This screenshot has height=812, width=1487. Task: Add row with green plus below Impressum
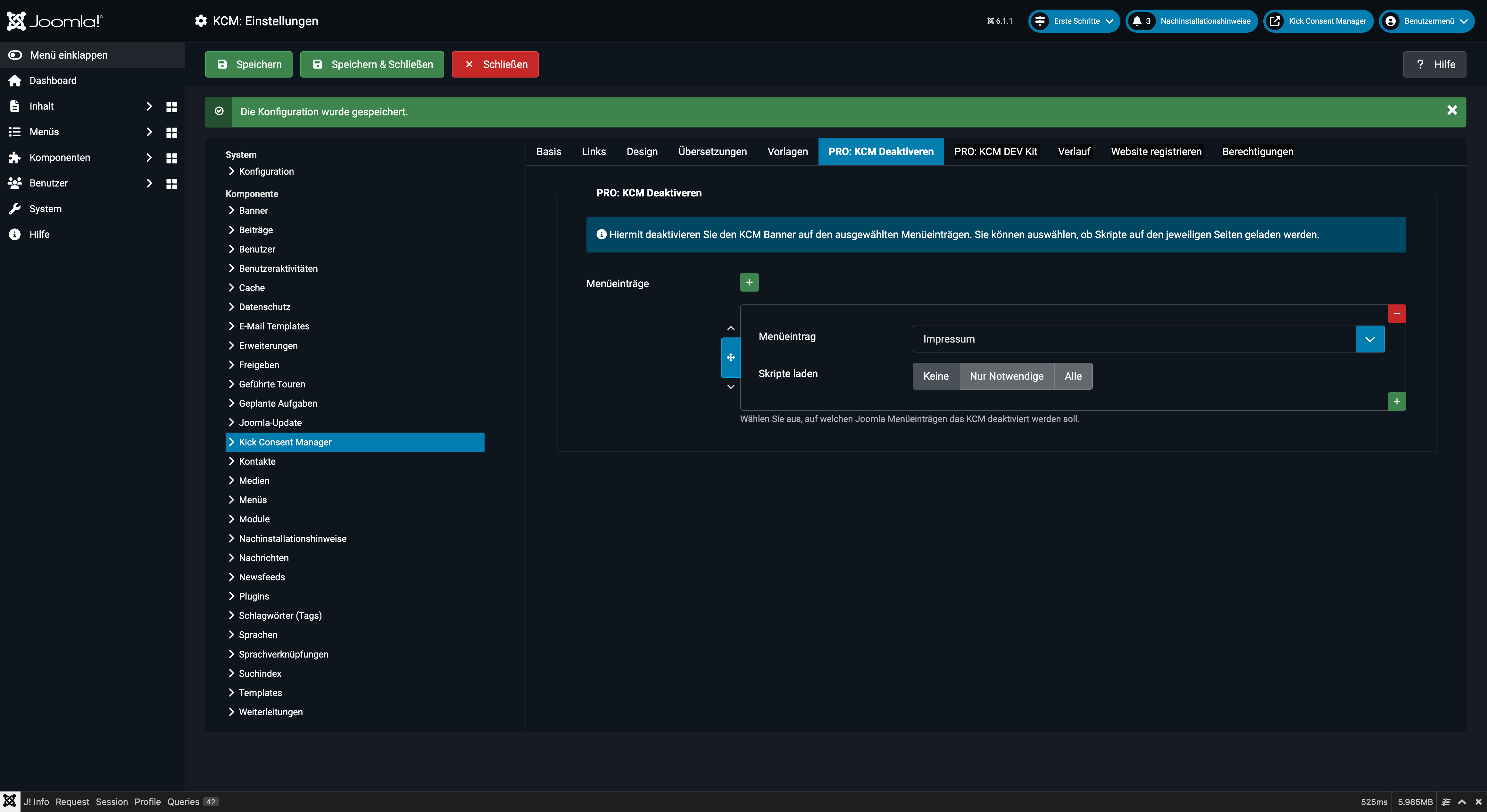[1396, 401]
